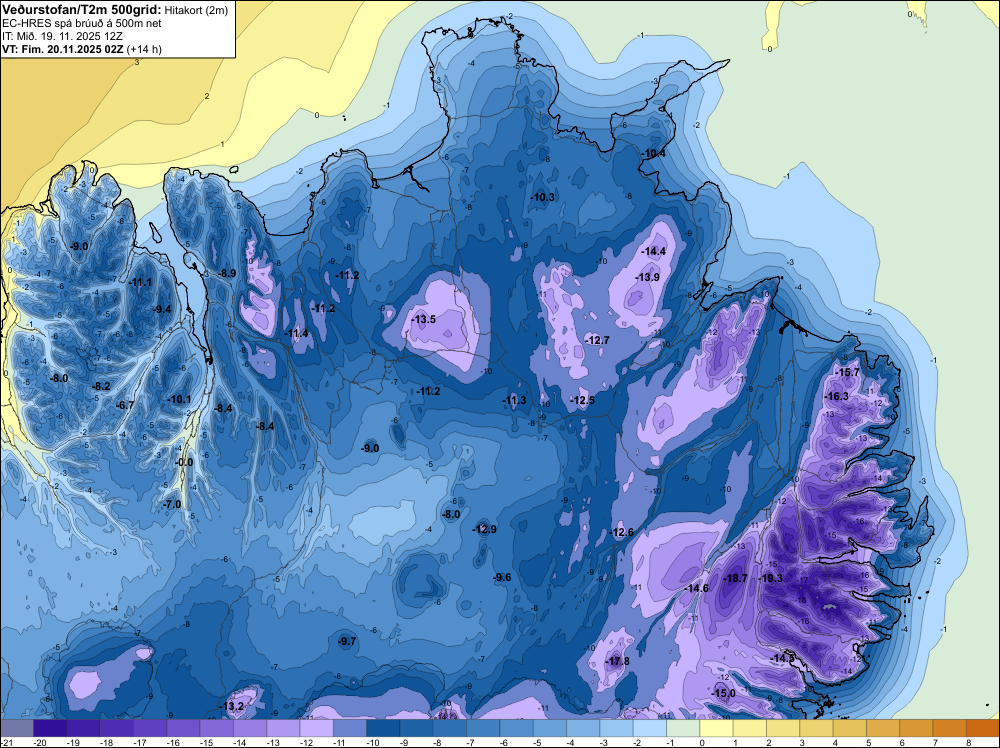Click the '(+14 h)' forecast offset text
Viewport: 1000px width, 748px height.
[x=144, y=49]
